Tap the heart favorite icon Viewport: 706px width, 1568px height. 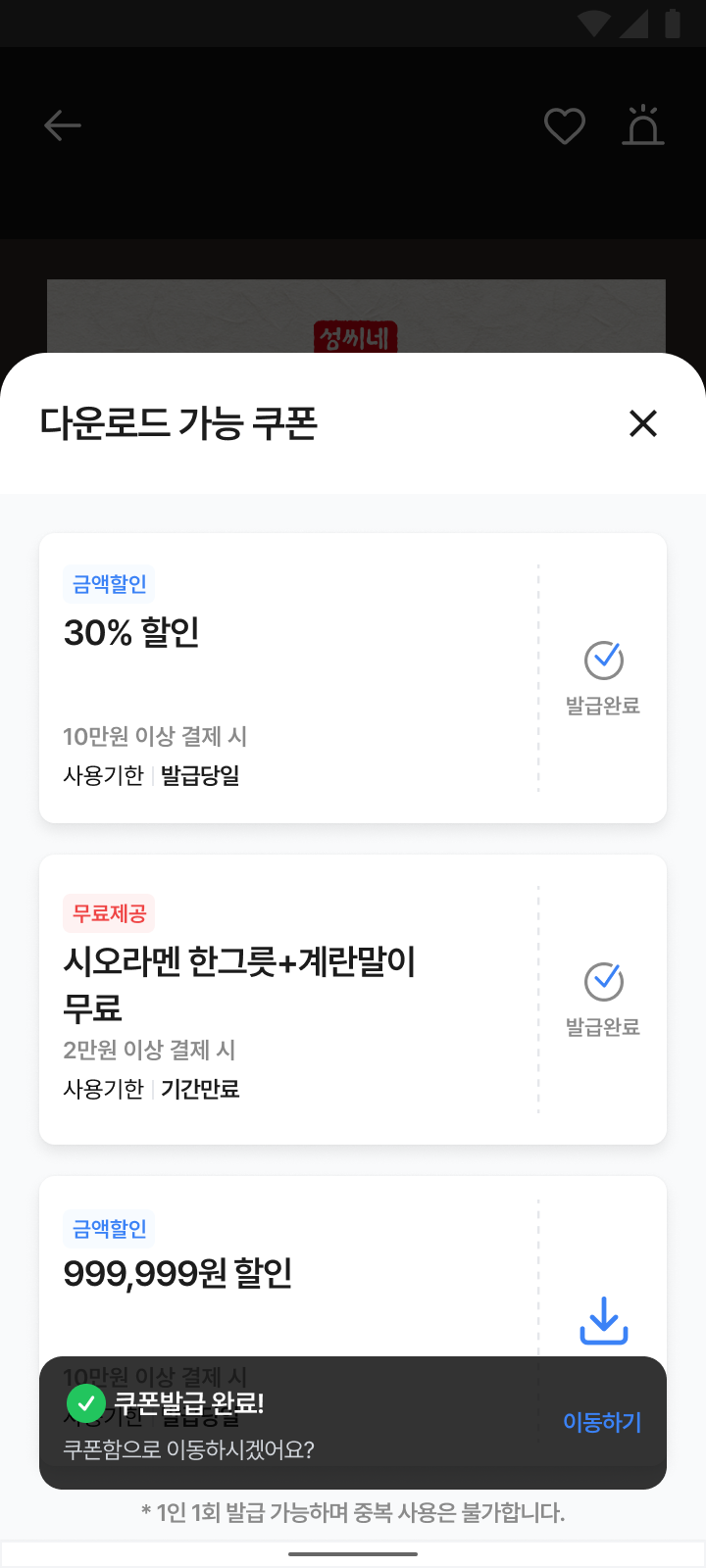[565, 126]
